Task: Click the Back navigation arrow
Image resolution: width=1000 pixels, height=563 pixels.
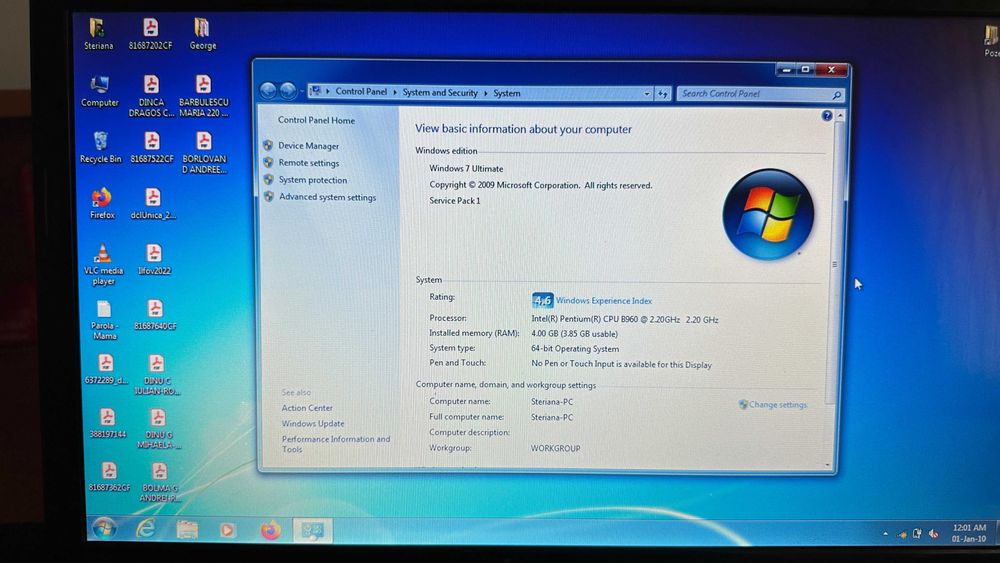Action: (x=268, y=91)
